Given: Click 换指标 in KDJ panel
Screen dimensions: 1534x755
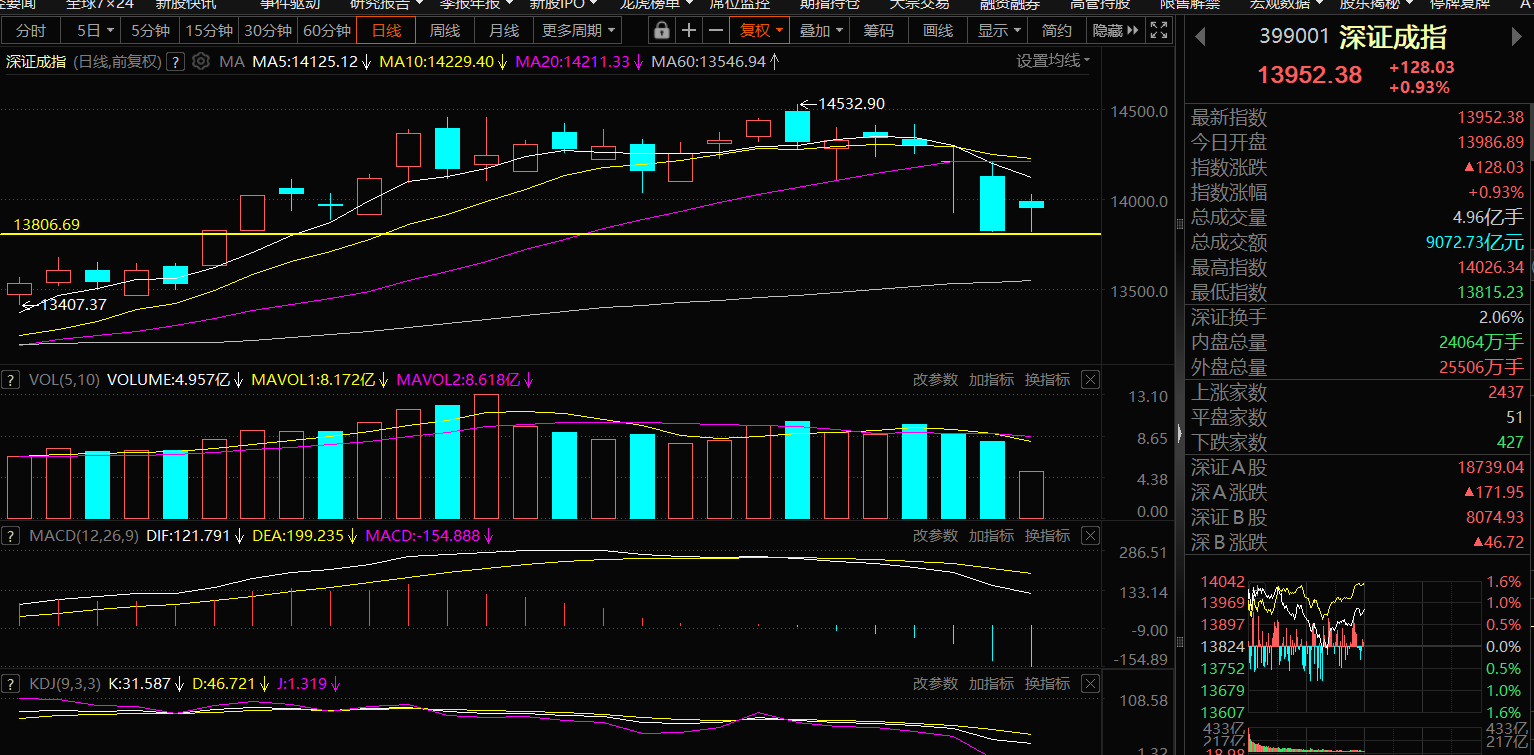Looking at the screenshot, I should click(x=1047, y=684).
